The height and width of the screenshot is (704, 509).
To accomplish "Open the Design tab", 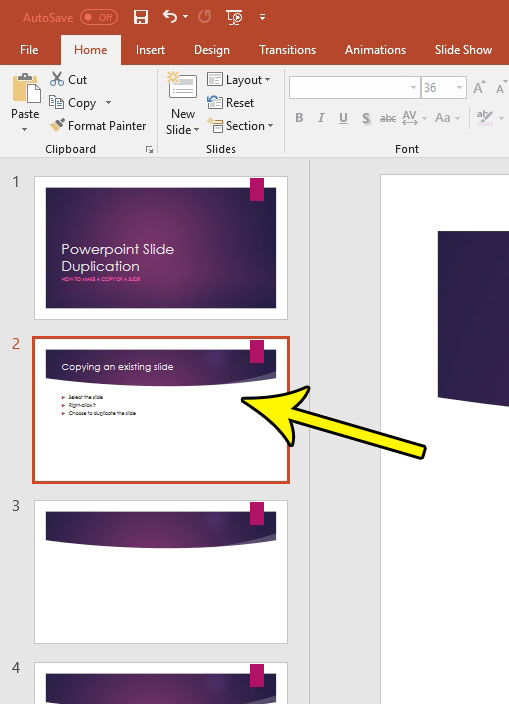I will click(x=212, y=50).
